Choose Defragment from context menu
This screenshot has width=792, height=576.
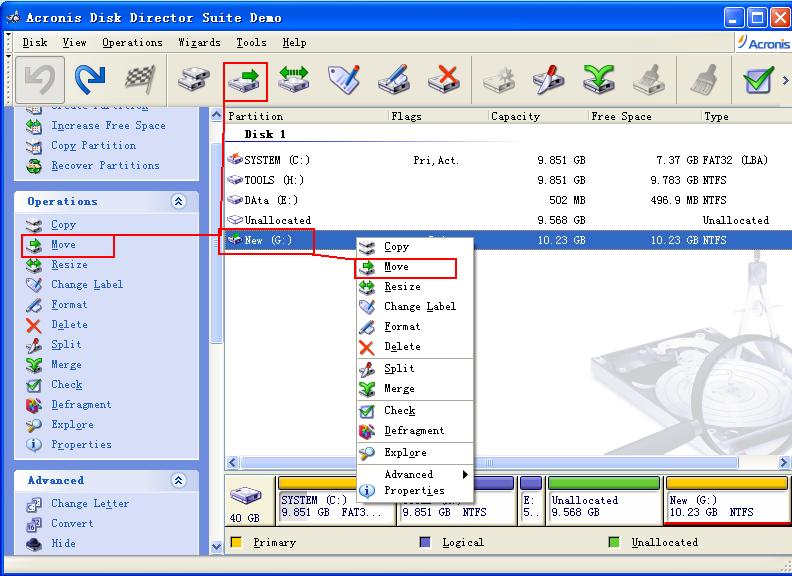(x=415, y=430)
